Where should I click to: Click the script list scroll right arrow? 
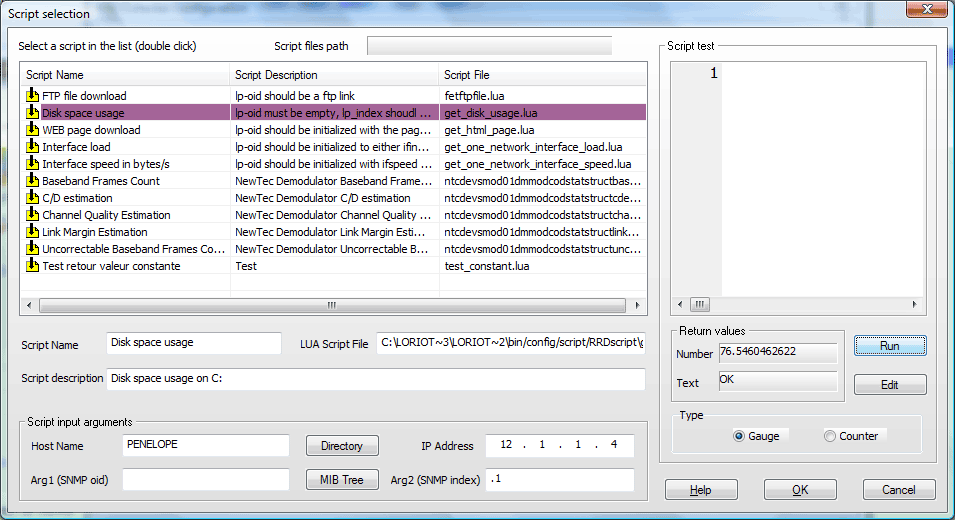click(x=637, y=305)
